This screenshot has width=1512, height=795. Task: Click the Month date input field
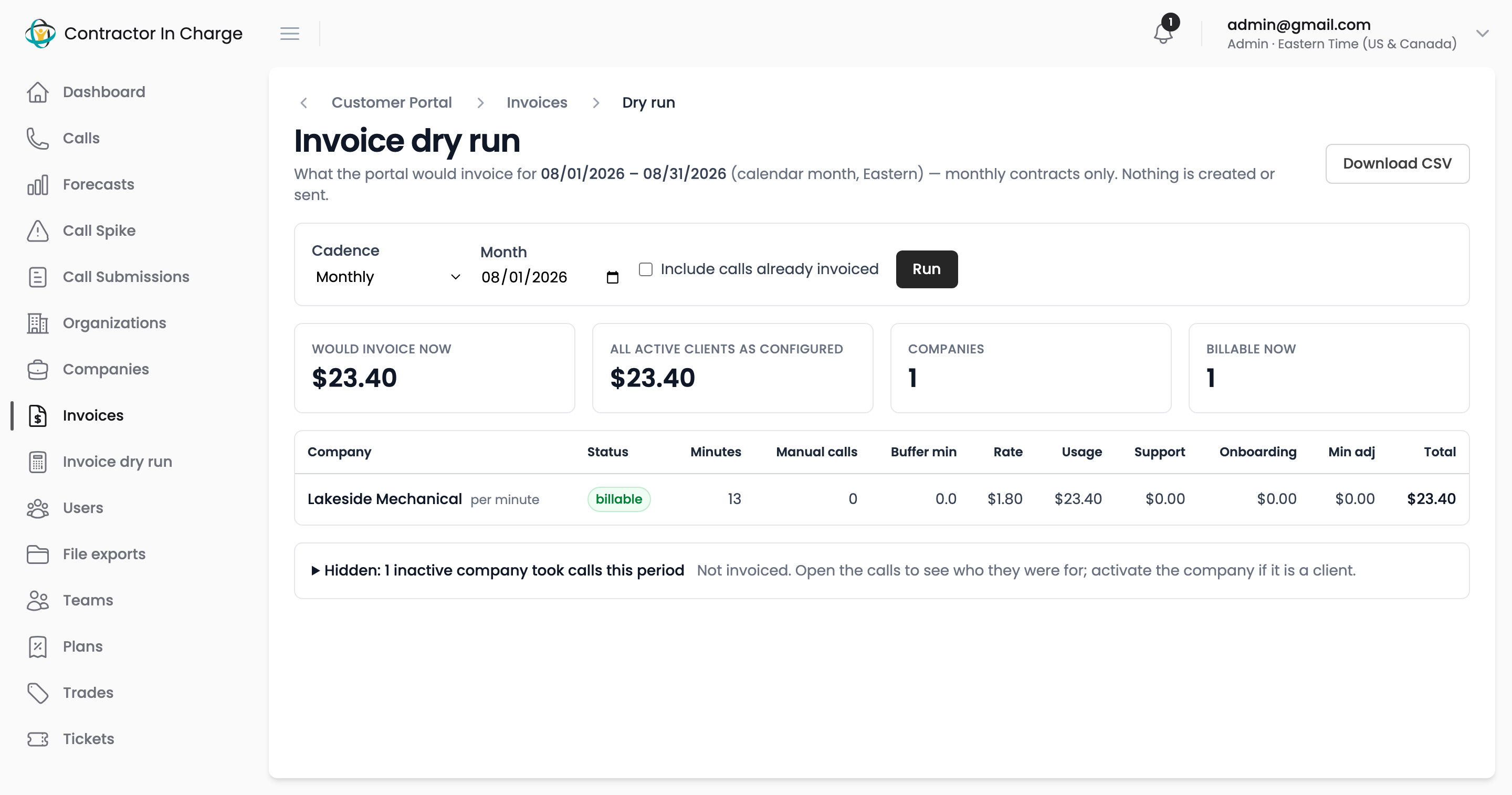pyautogui.click(x=550, y=277)
